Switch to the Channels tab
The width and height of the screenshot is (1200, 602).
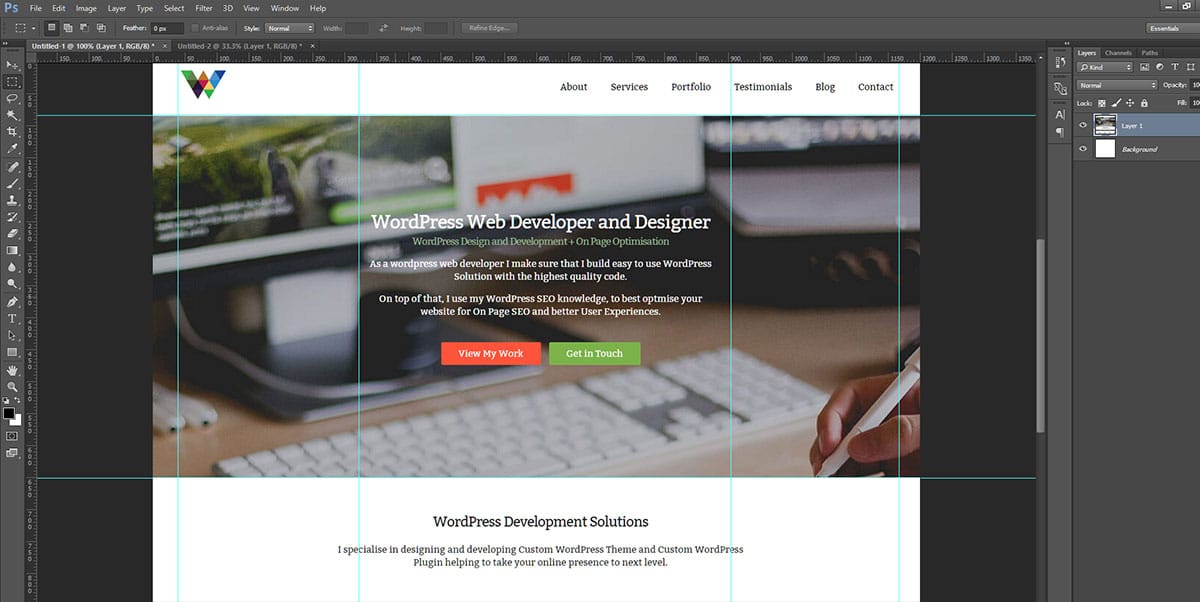(1118, 53)
